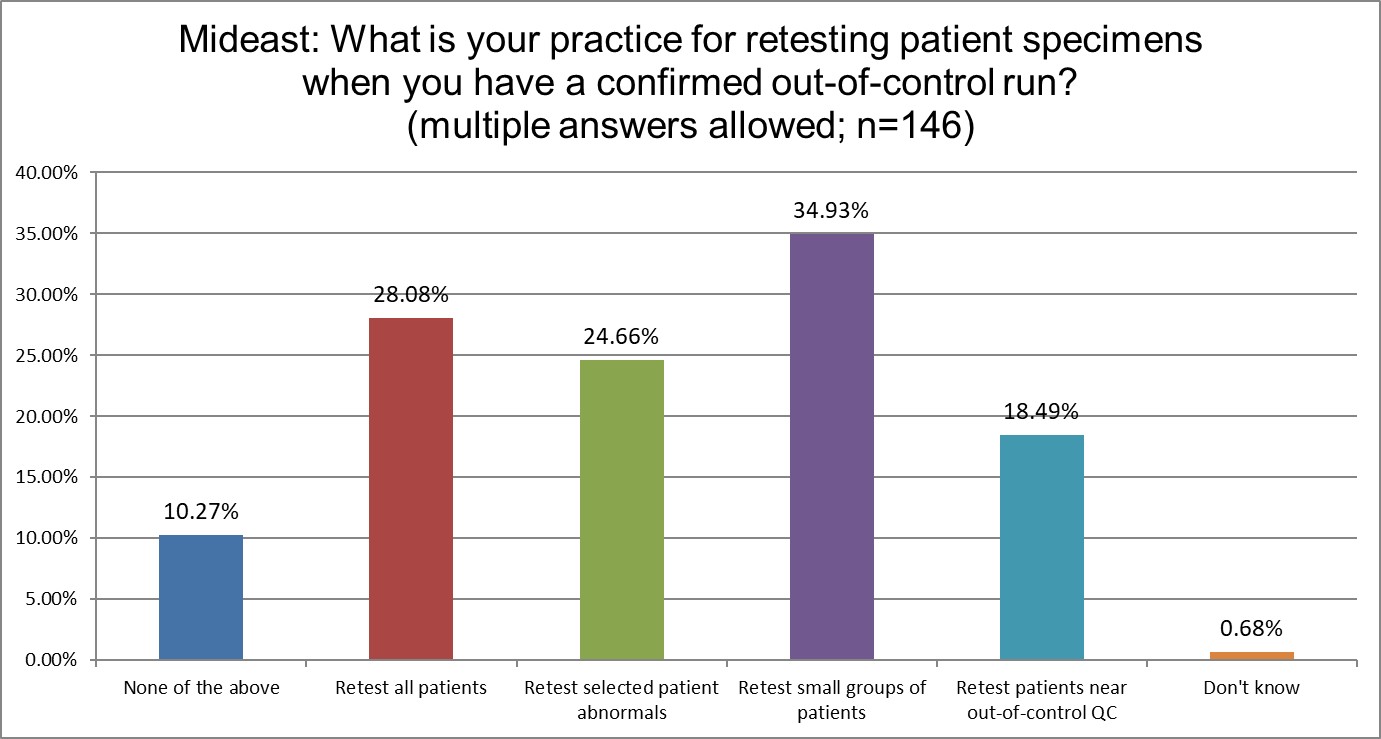Click the chart title text
This screenshot has width=1381, height=739.
[x=690, y=84]
